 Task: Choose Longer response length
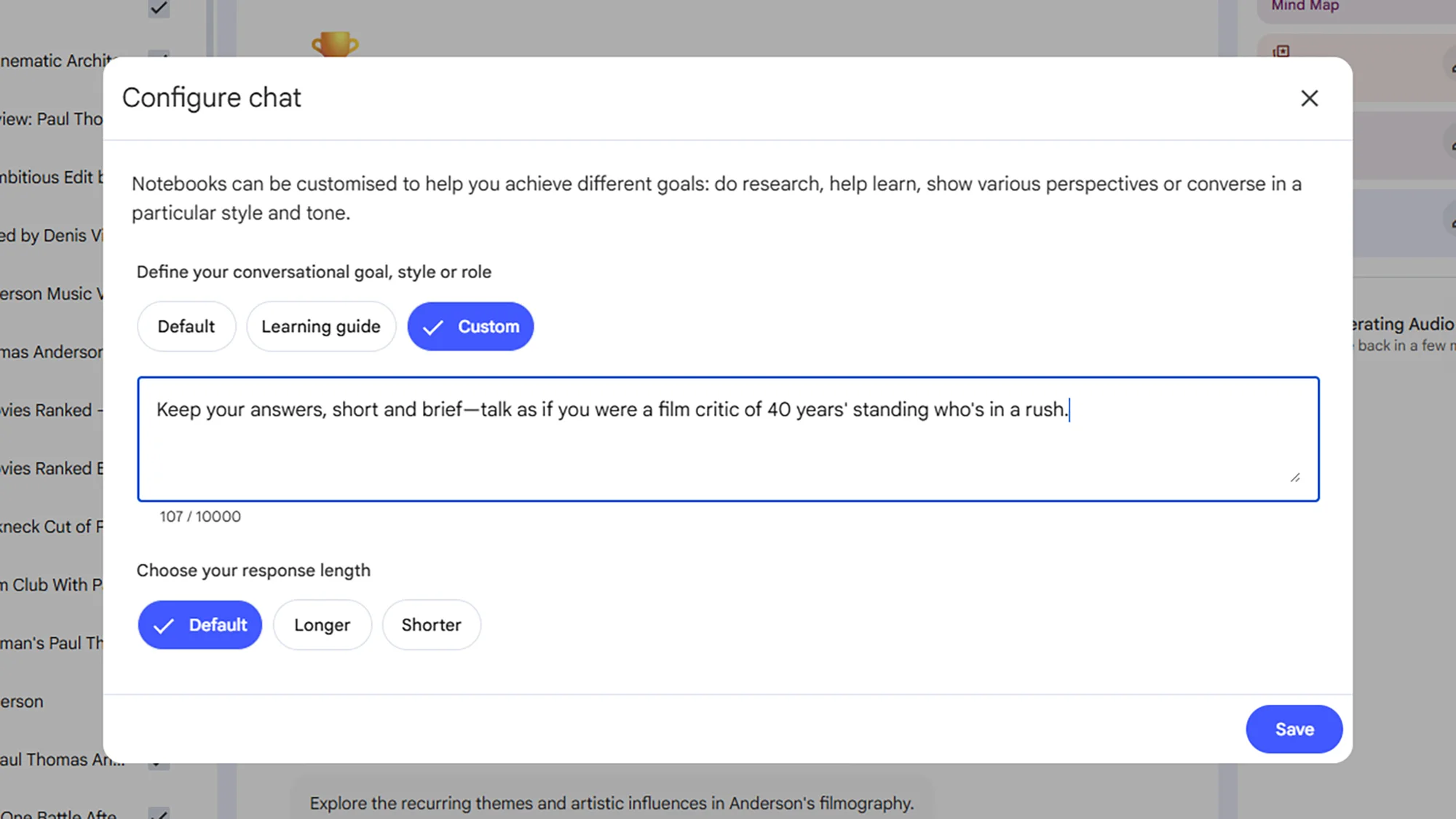pyautogui.click(x=323, y=625)
